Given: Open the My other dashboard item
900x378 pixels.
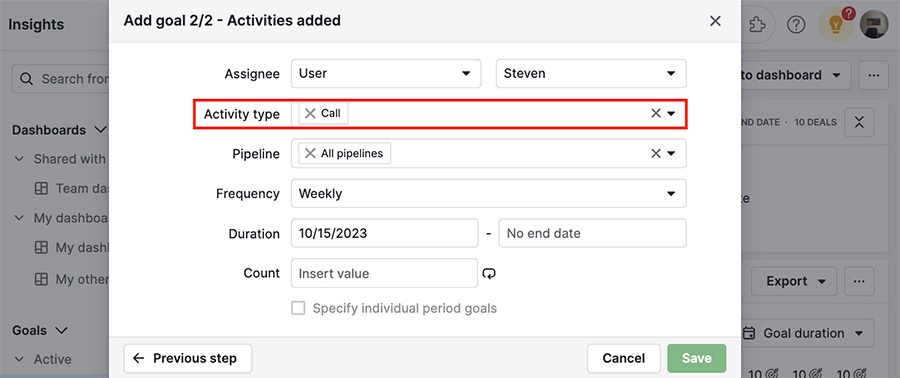Looking at the screenshot, I should [72, 279].
